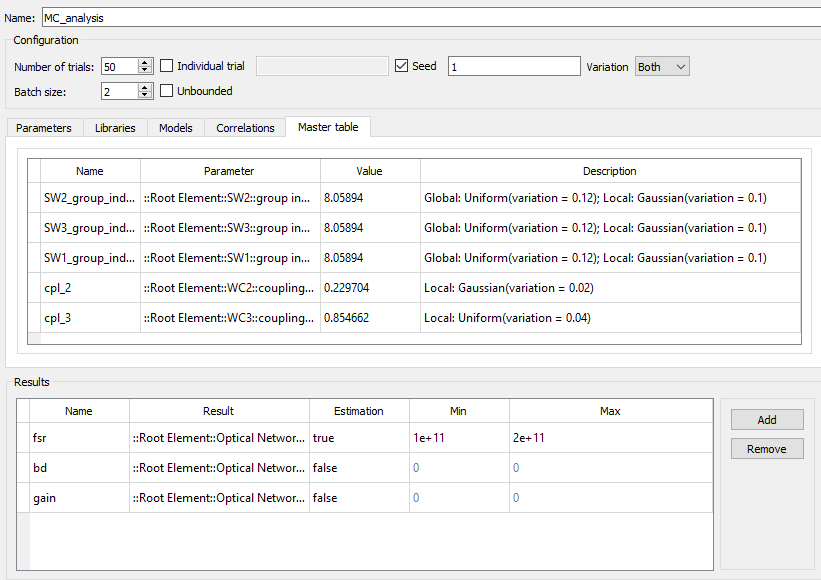The width and height of the screenshot is (821, 580).
Task: Uncheck the Seed checkbox
Action: click(402, 66)
